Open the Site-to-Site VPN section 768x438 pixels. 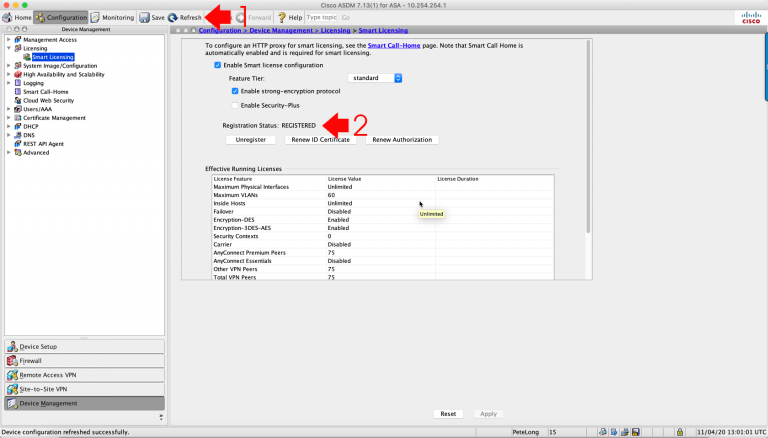click(85, 389)
